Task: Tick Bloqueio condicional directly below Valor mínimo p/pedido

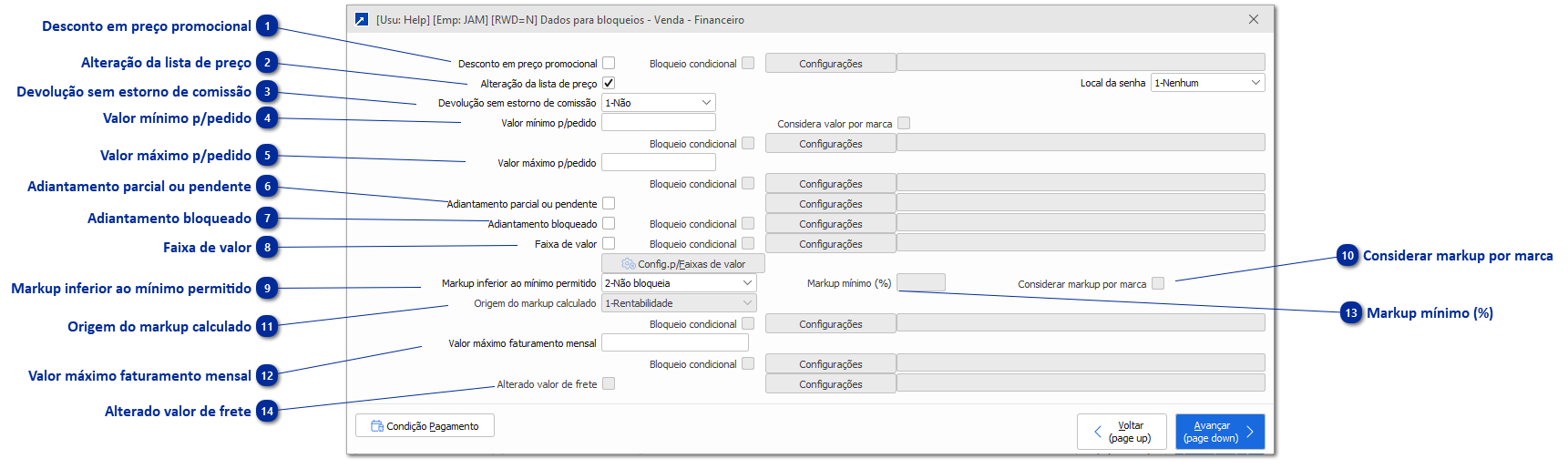Action: 748,143
